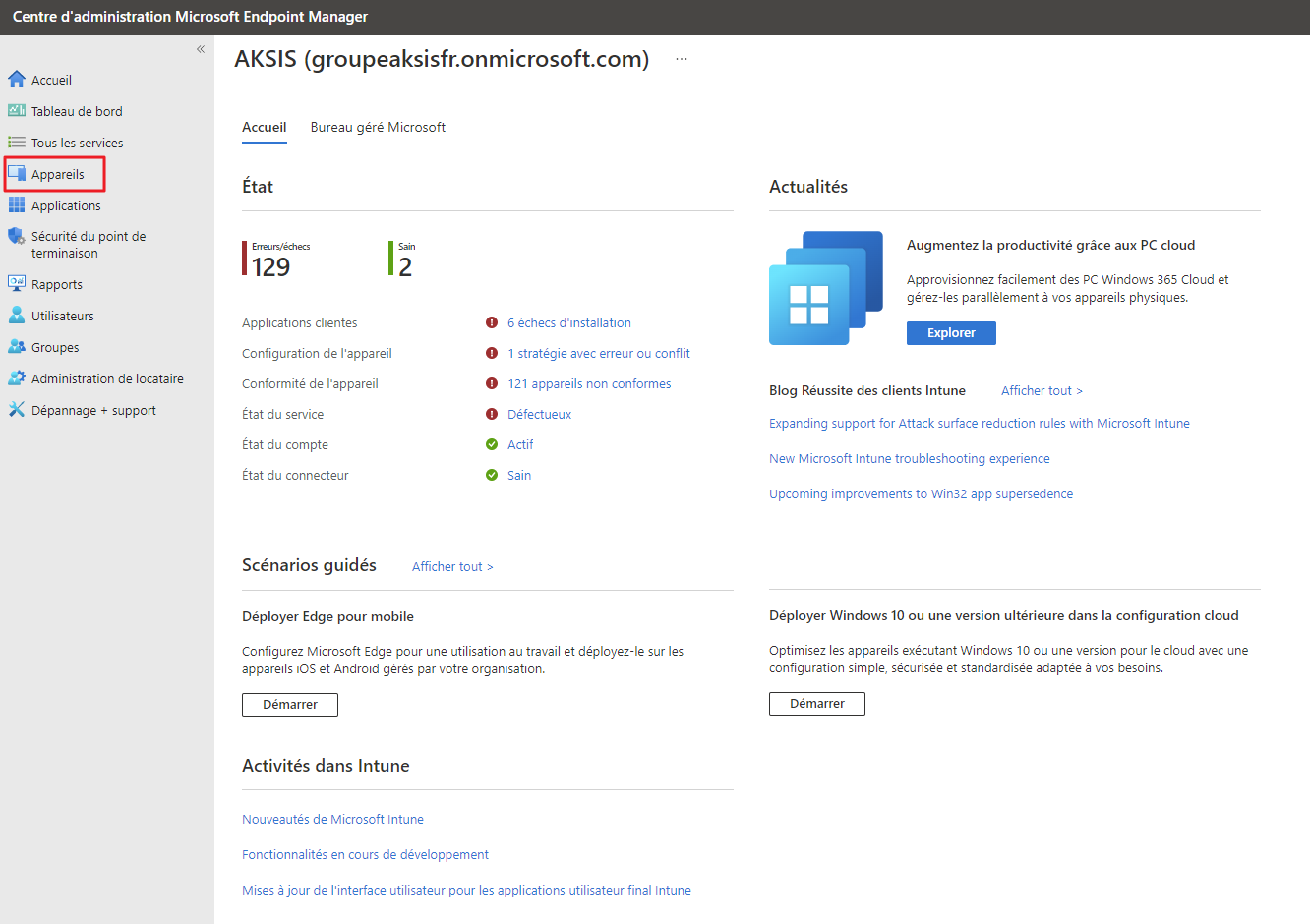This screenshot has height=924, width=1310.
Task: Open Utilisateurs in the sidebar menu
Action: (x=63, y=316)
